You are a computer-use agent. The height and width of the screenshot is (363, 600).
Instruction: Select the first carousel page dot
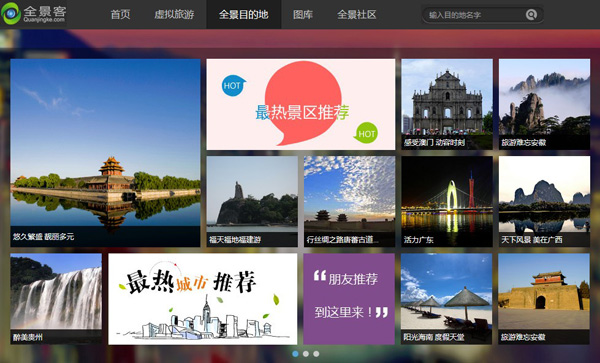click(x=295, y=354)
